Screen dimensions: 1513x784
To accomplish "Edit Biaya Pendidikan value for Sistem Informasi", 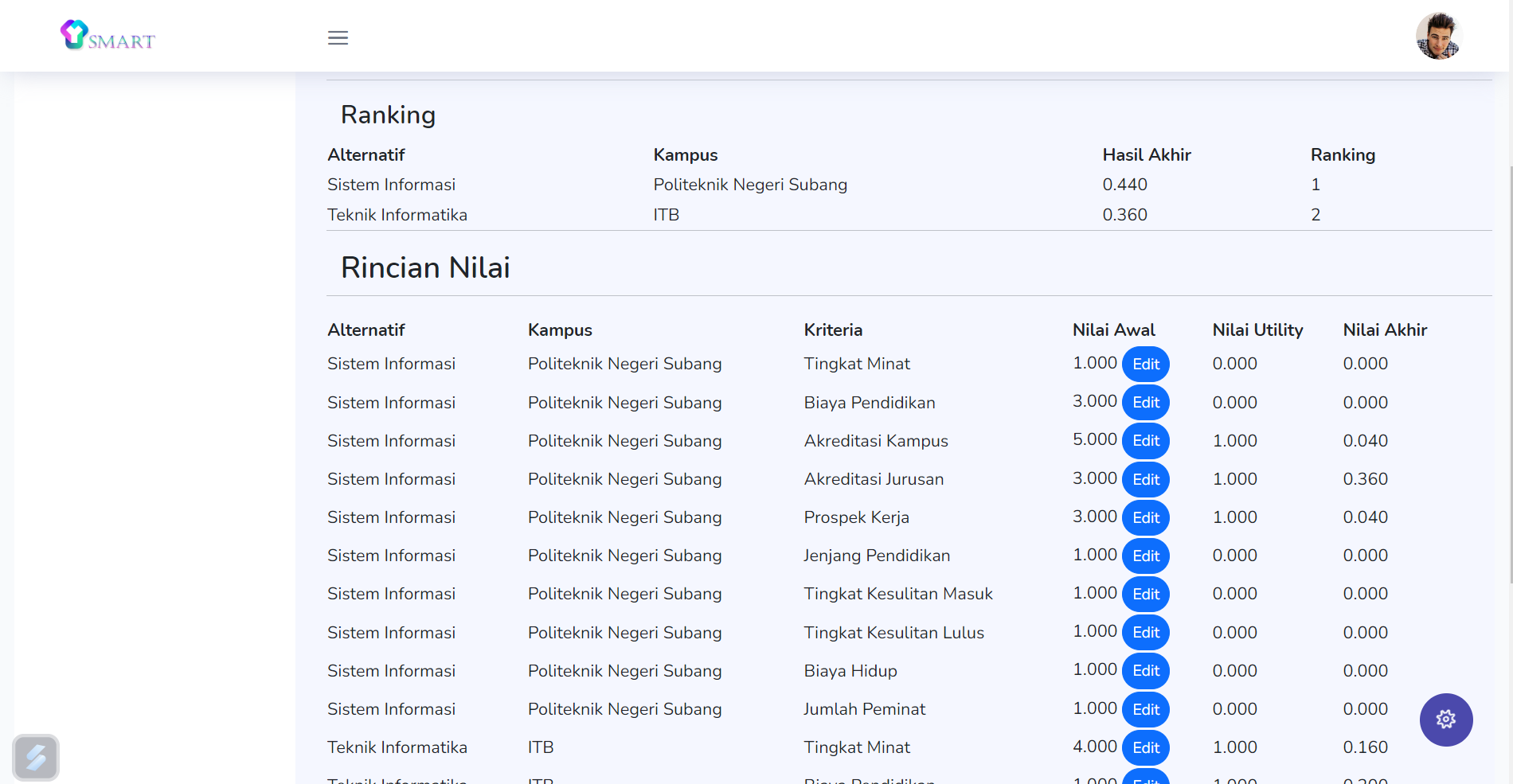I will tap(1145, 403).
